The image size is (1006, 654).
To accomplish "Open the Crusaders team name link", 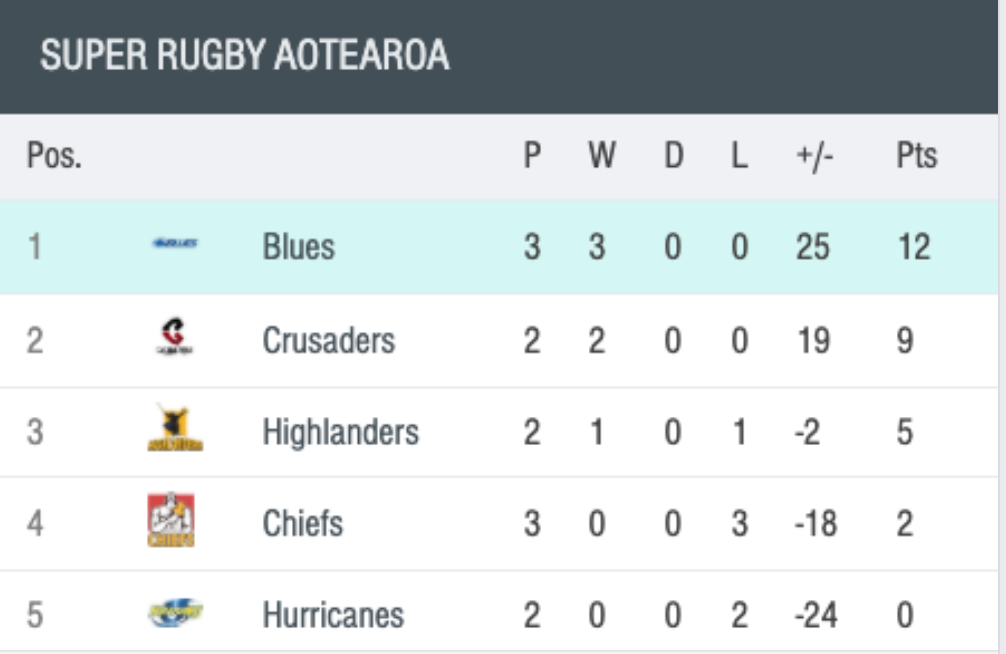I will coord(328,340).
